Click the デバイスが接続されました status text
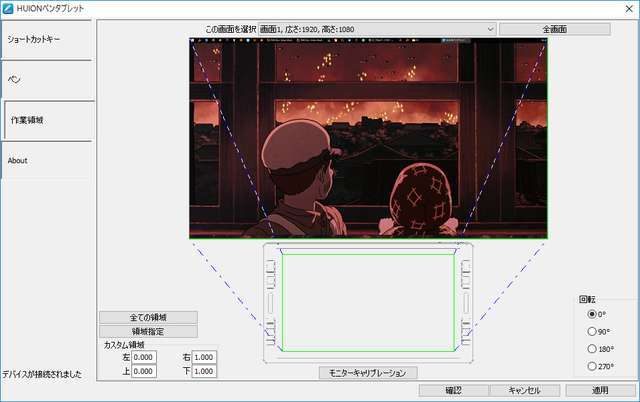 (x=42, y=374)
